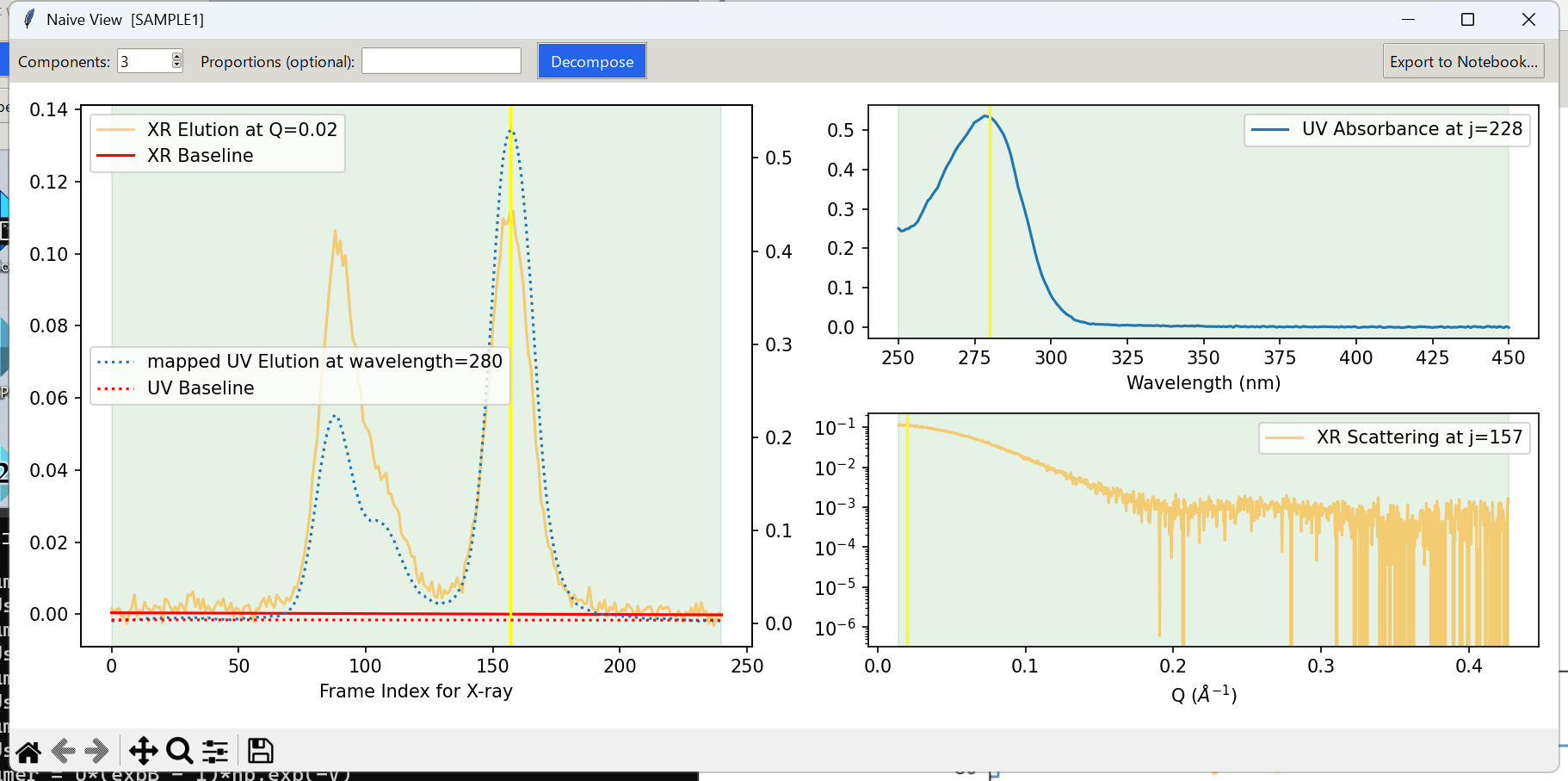Click Export to Notebook button
Screen dimensions: 1568x781
(1463, 61)
